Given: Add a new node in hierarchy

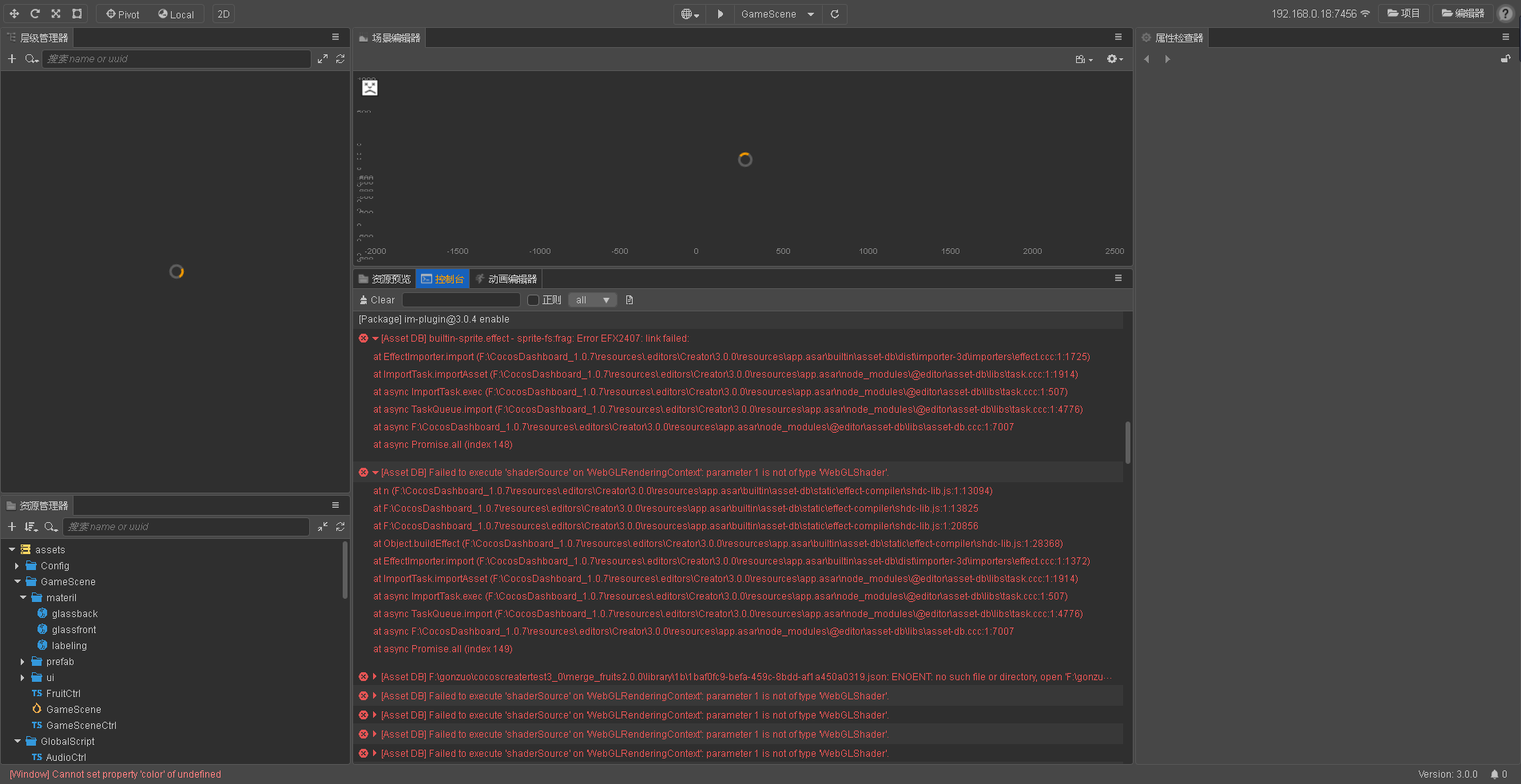Looking at the screenshot, I should (x=12, y=59).
